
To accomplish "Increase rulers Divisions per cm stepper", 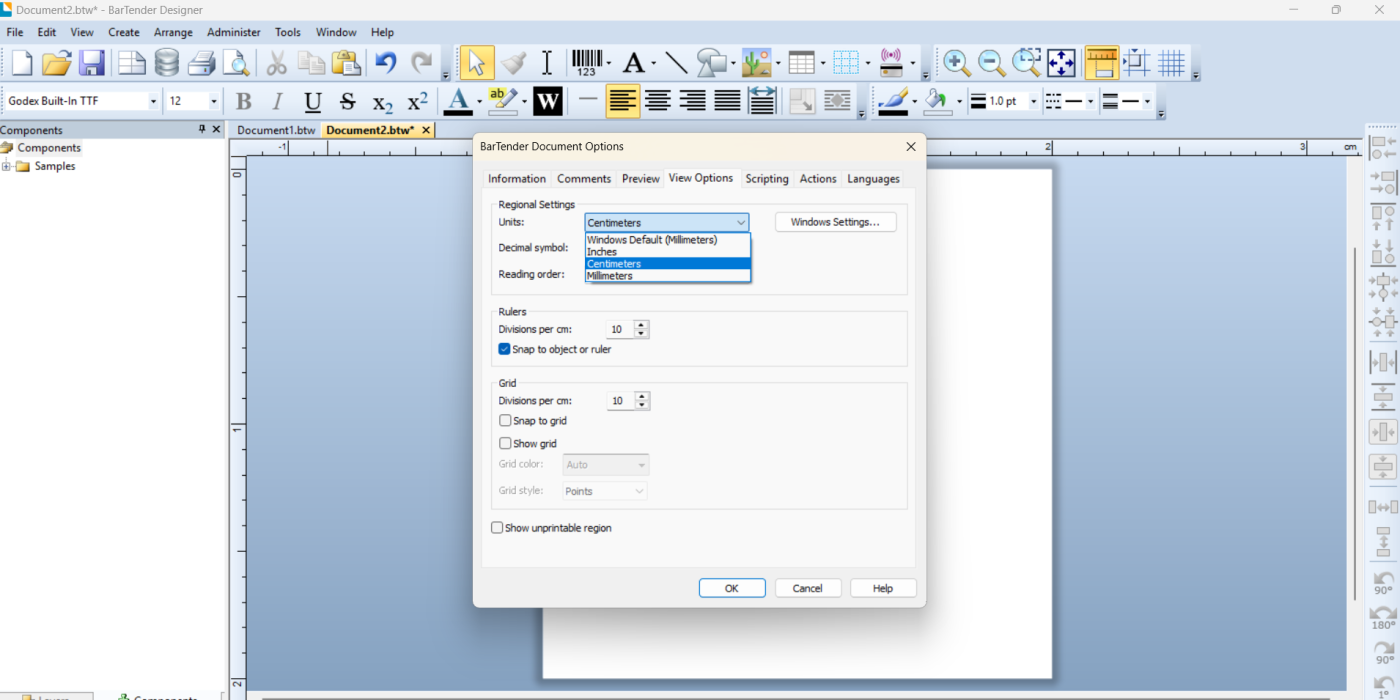I will coord(642,324).
